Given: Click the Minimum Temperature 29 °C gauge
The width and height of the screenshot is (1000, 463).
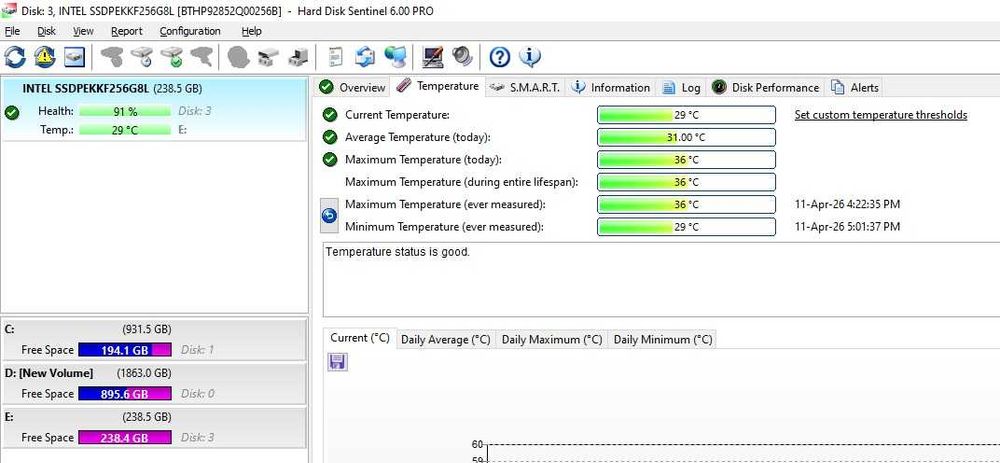Looking at the screenshot, I should coord(686,226).
